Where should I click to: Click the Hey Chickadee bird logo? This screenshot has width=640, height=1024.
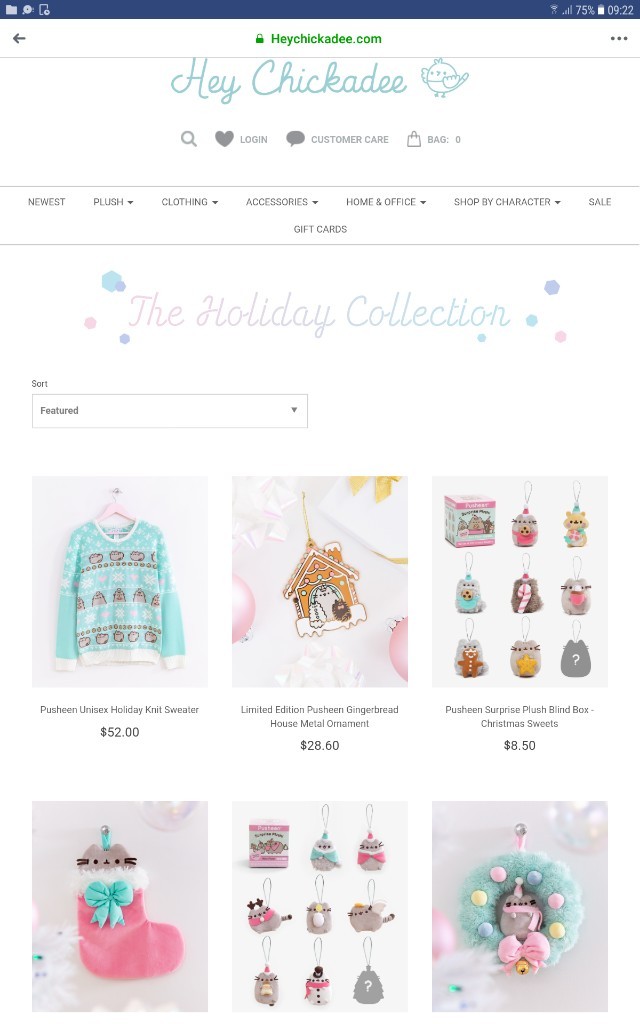pos(445,78)
